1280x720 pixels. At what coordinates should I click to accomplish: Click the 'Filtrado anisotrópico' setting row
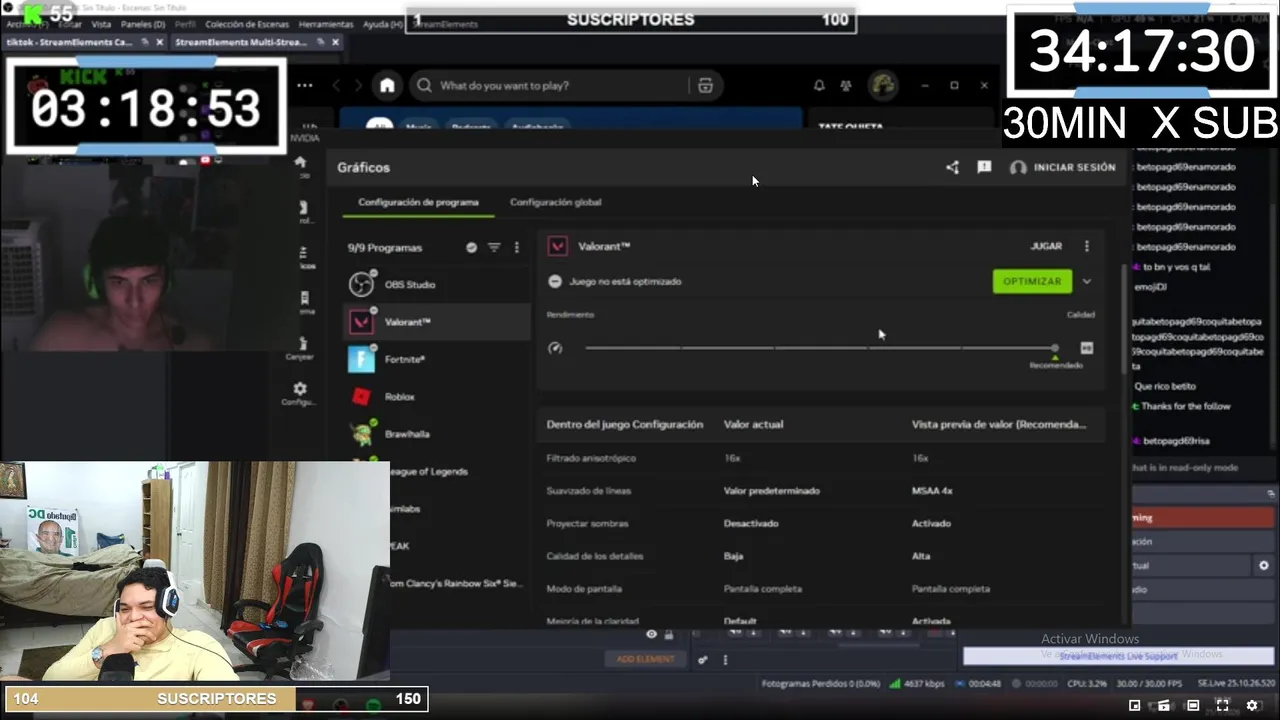pyautogui.click(x=821, y=458)
